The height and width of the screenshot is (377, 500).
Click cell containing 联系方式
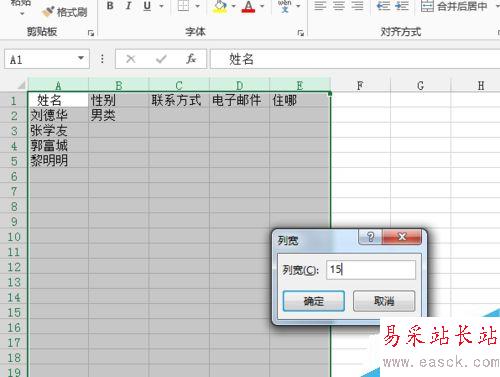[179, 100]
